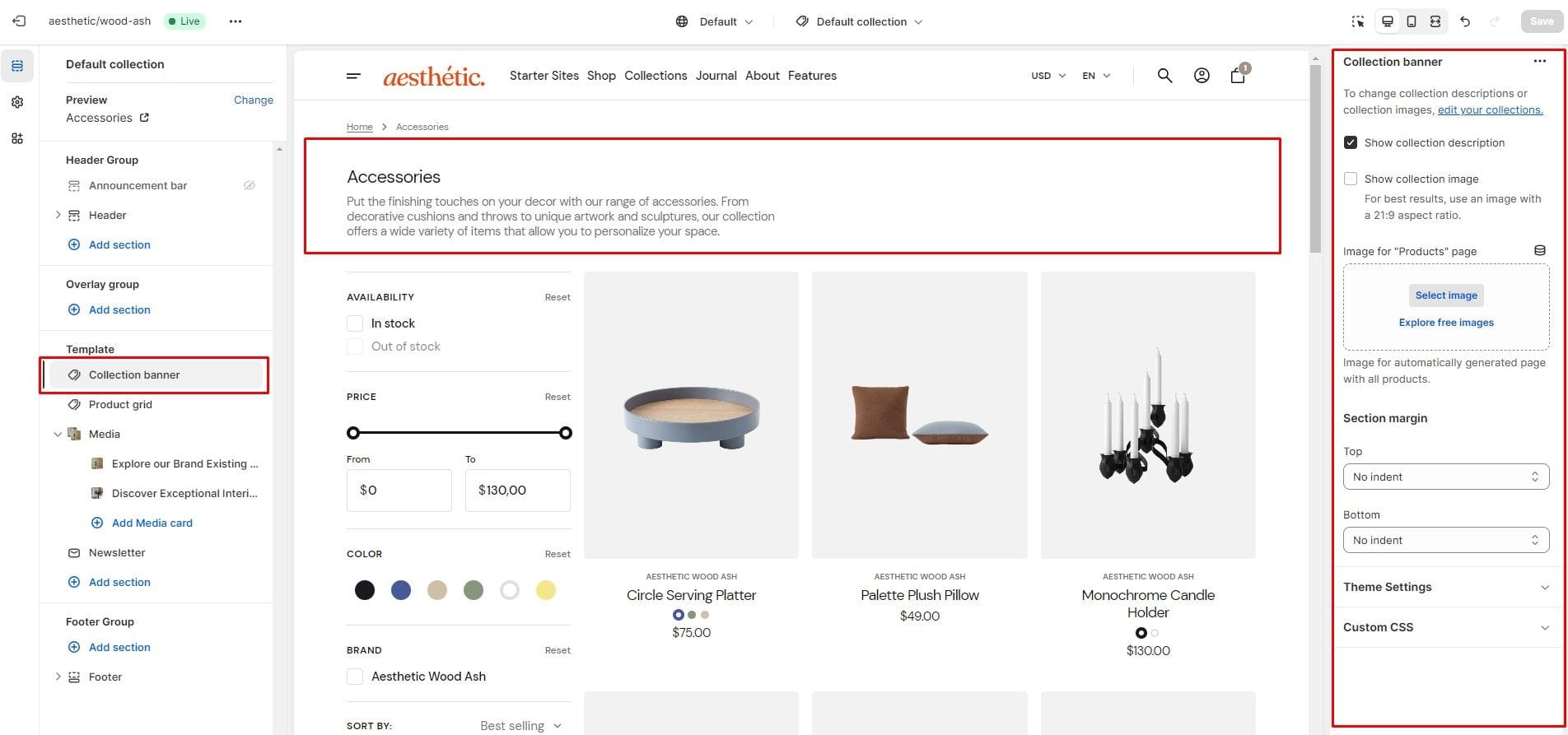Open the Collections menu in storefront

point(656,76)
